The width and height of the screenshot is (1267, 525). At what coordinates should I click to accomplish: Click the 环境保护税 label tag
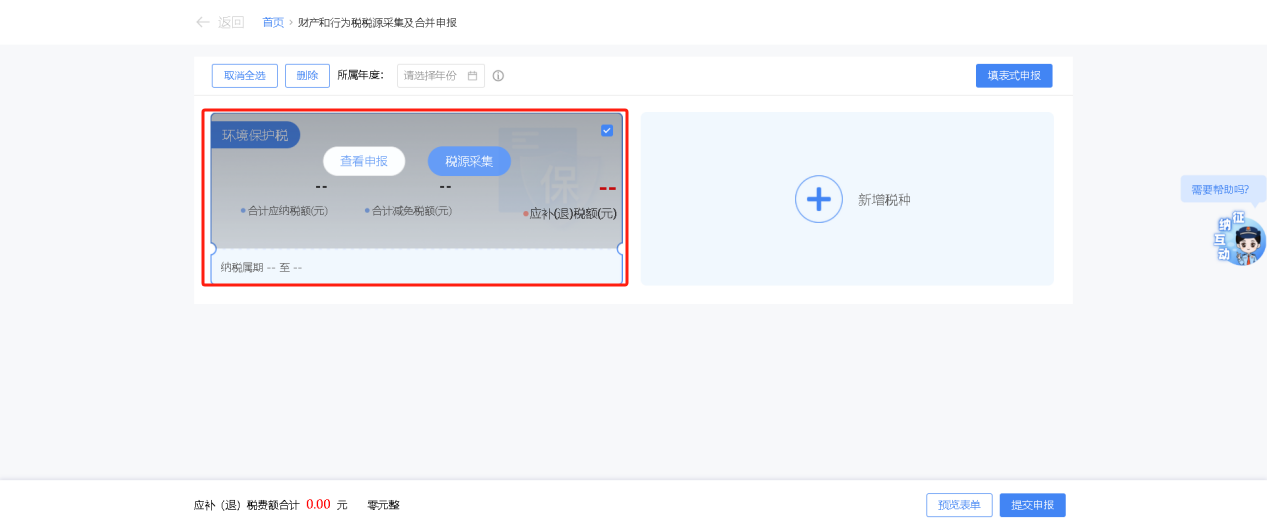coord(255,135)
